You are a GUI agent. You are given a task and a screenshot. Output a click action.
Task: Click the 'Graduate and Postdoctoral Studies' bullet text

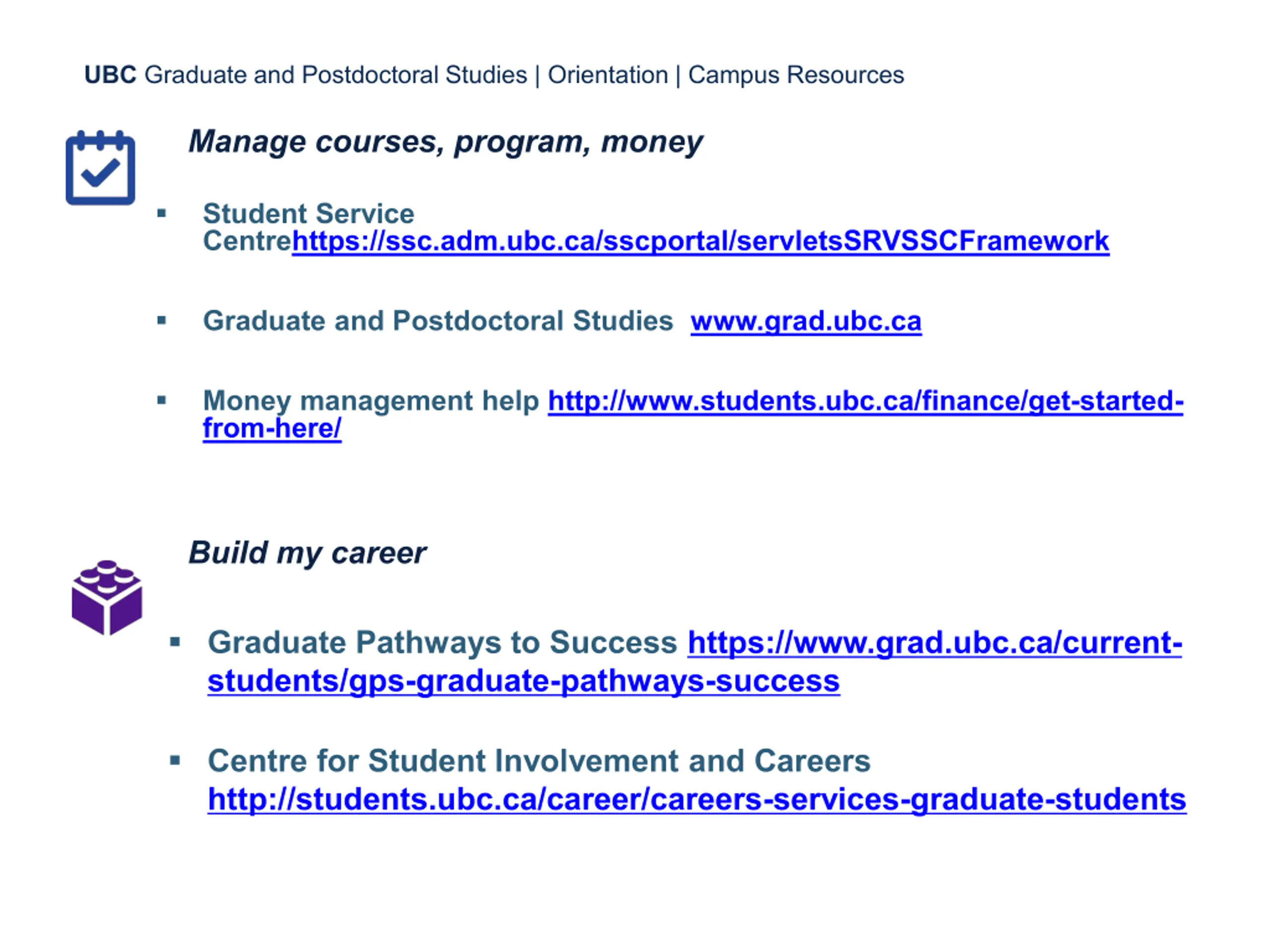click(438, 320)
